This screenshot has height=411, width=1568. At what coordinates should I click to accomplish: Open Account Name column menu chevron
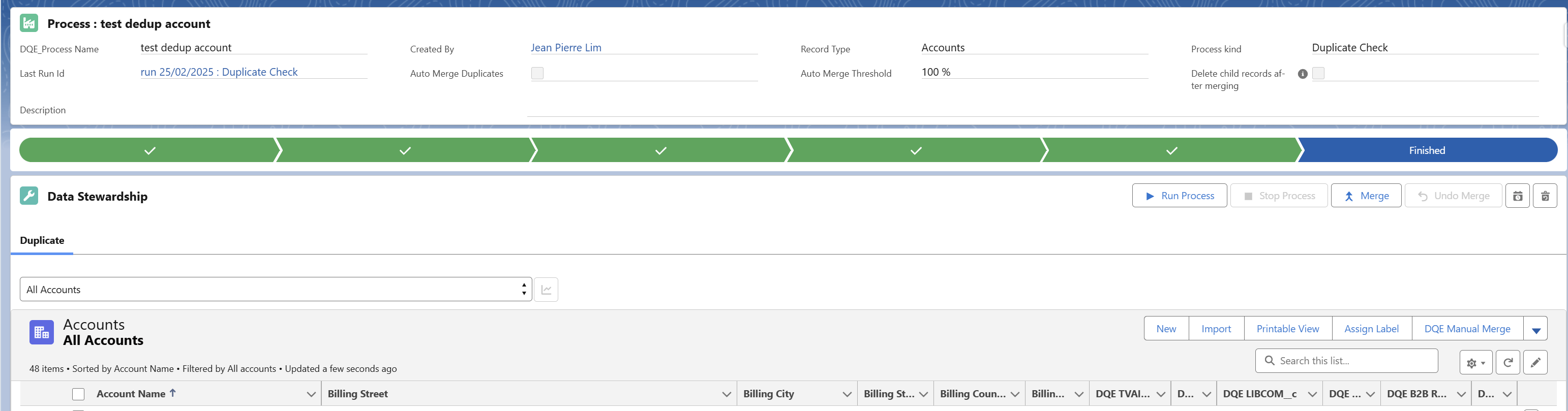311,394
